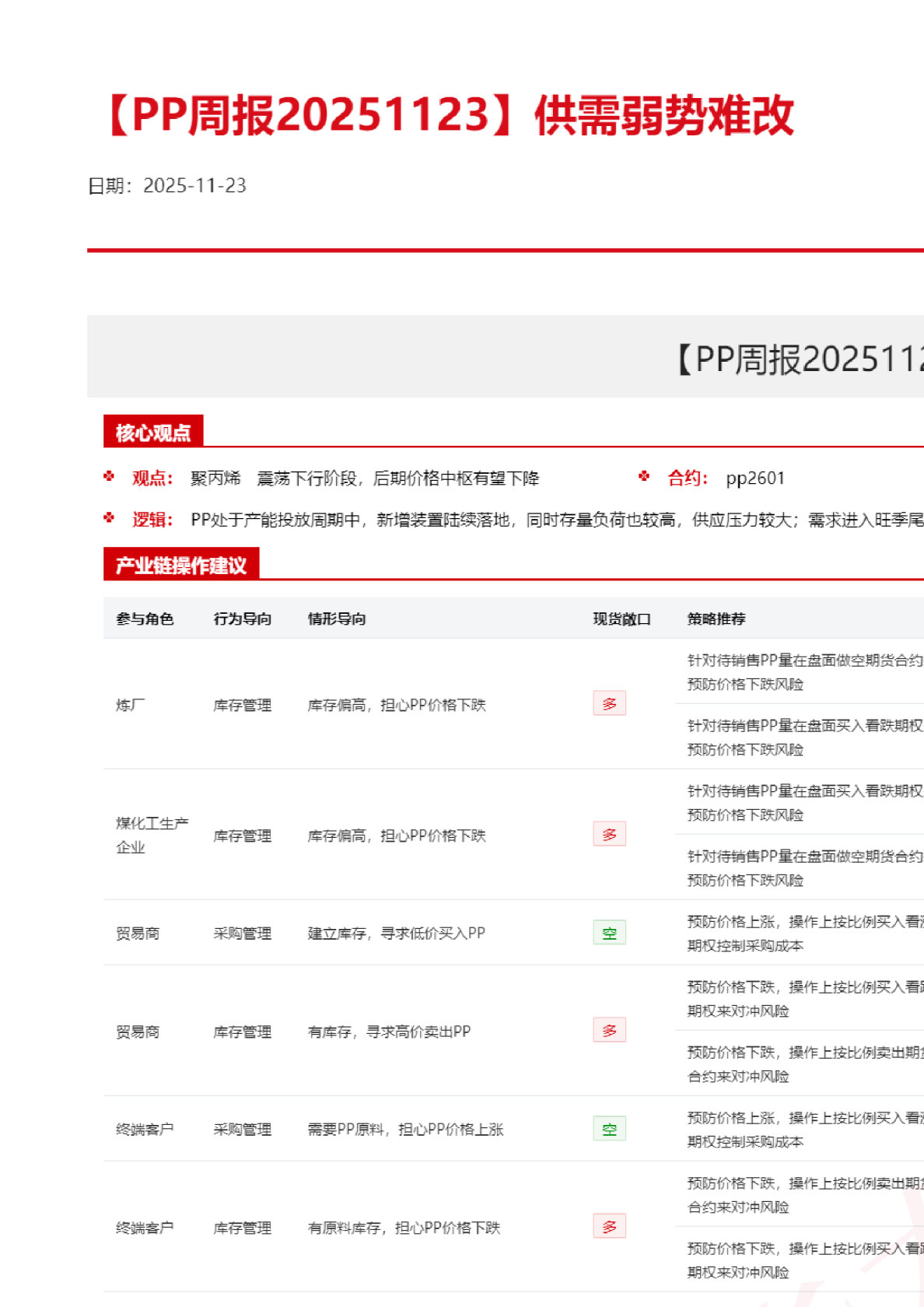Click the red 观点: label
The width and height of the screenshot is (924, 1307).
[x=152, y=478]
